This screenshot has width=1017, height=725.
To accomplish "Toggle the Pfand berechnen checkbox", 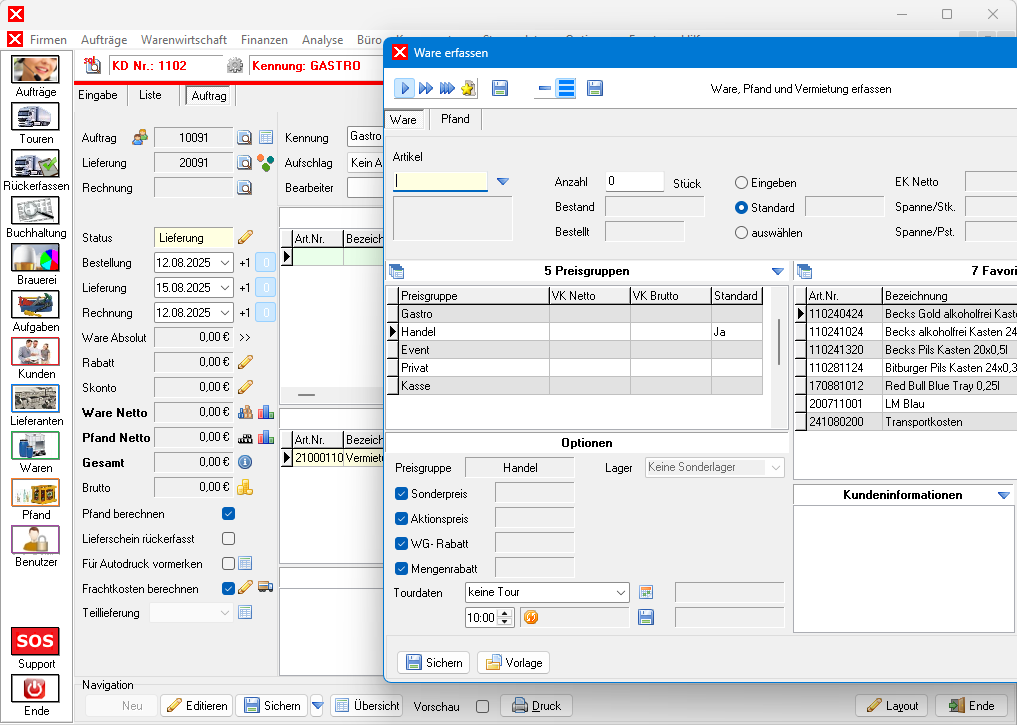I will click(x=228, y=514).
